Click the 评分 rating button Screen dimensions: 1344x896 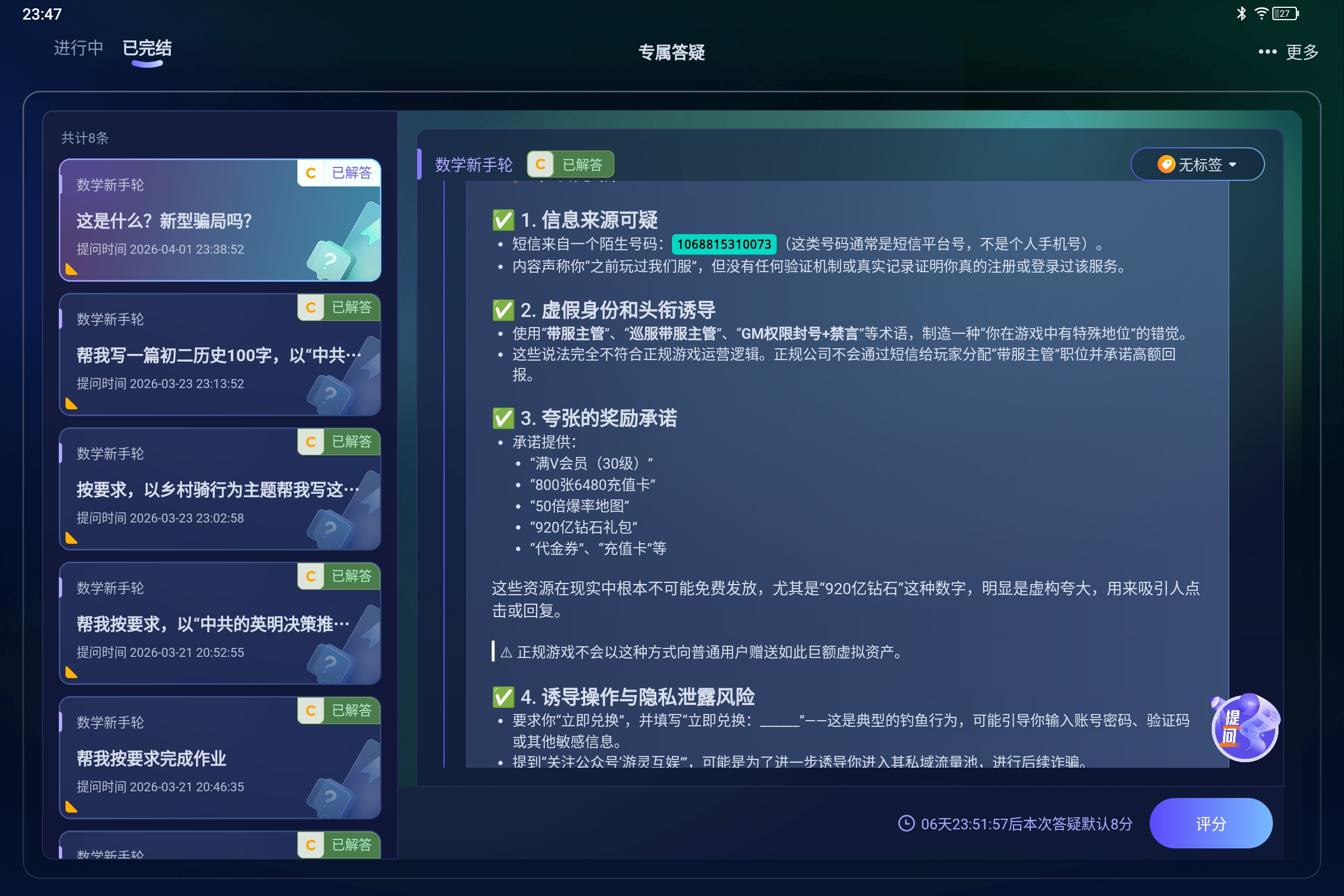coord(1211,823)
